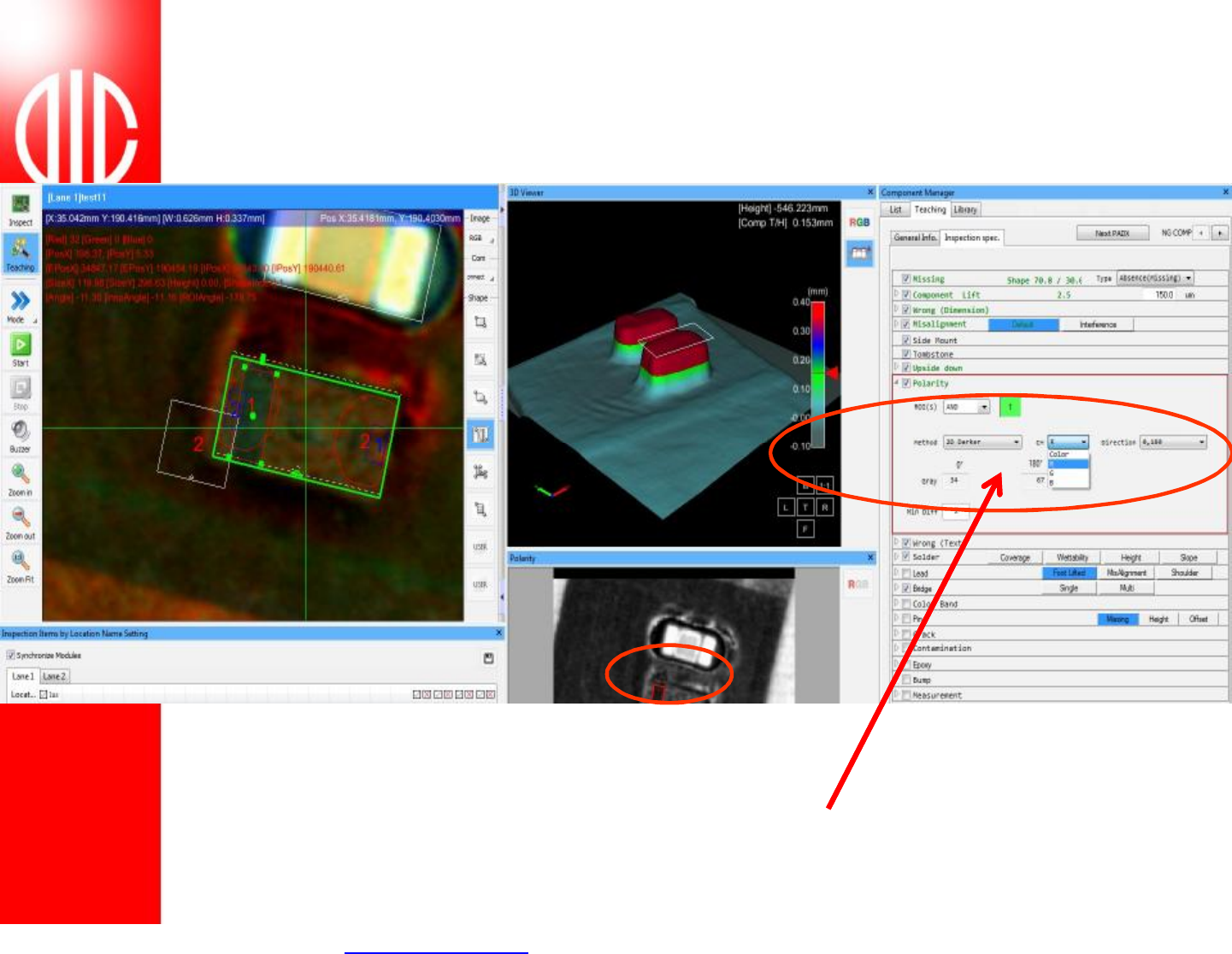Click the Gray 34 value field

tap(955, 480)
